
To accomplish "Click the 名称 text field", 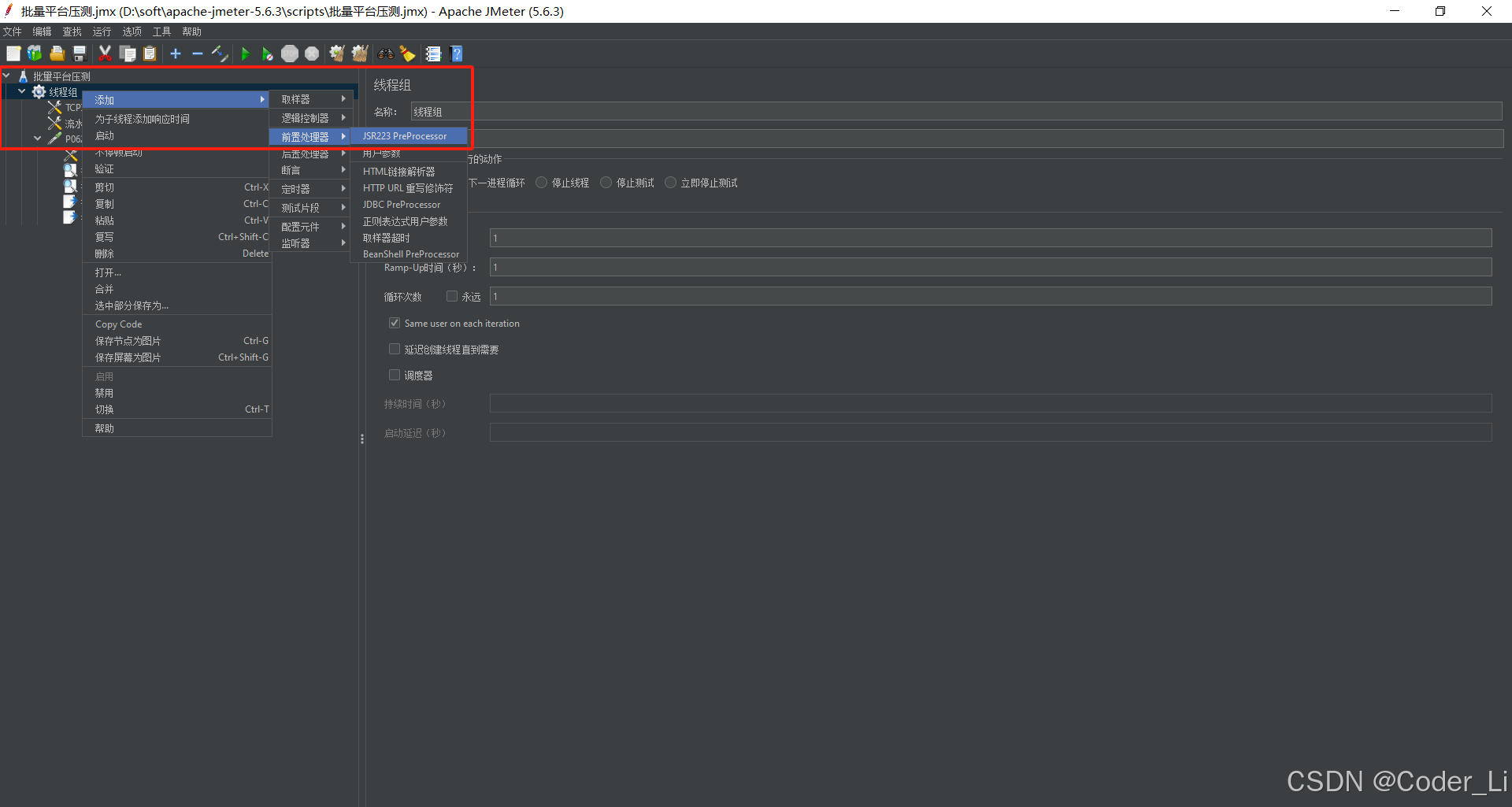I will pyautogui.click(x=956, y=112).
